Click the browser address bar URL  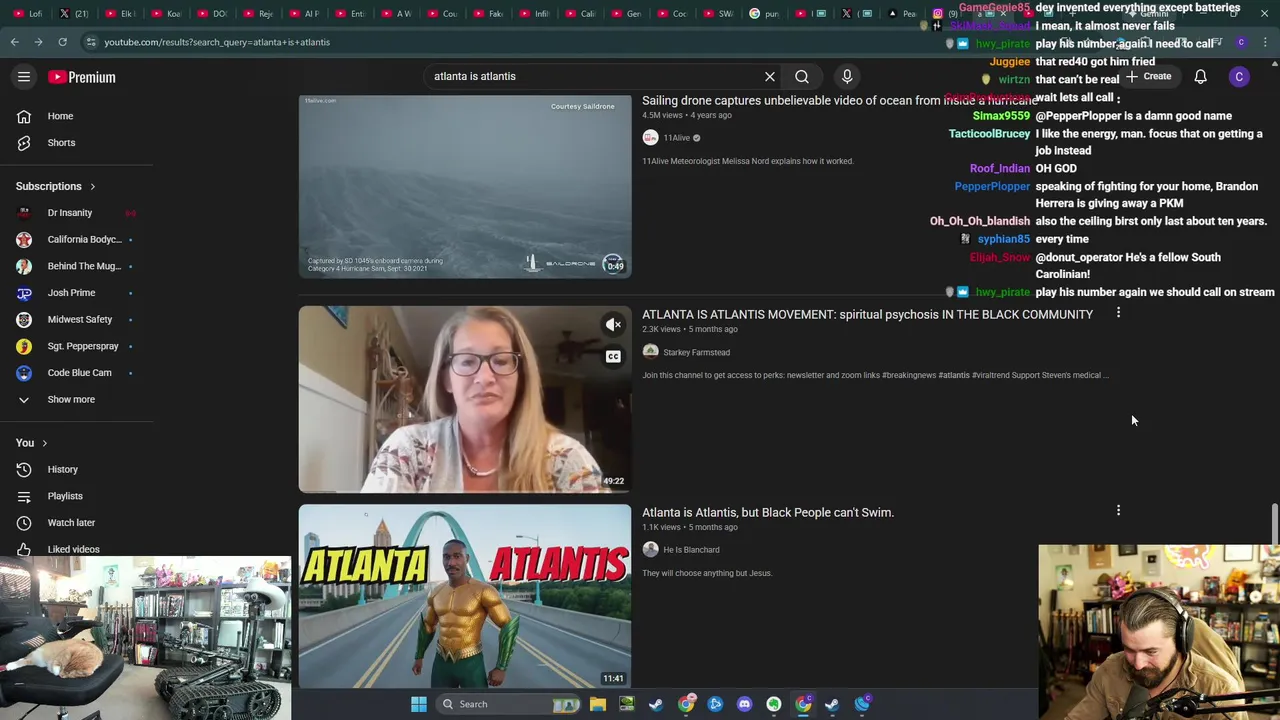(217, 42)
